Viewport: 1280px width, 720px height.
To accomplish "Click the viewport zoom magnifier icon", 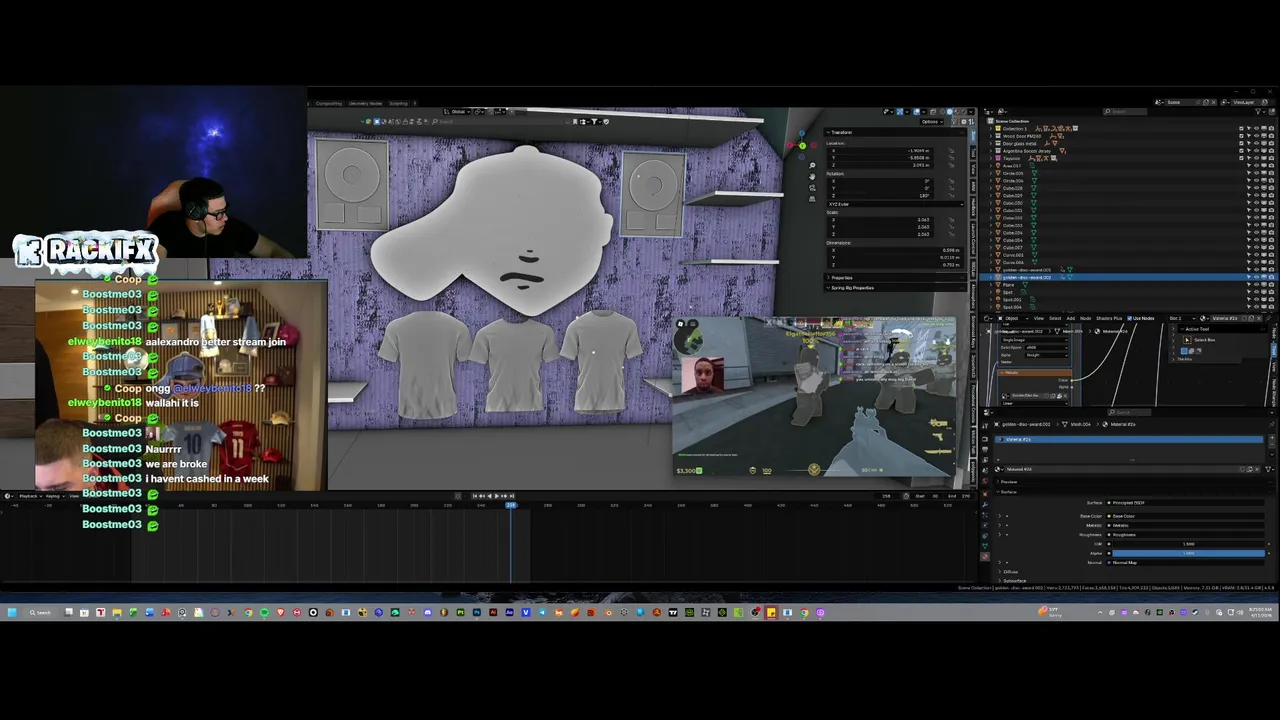I will click(x=812, y=165).
